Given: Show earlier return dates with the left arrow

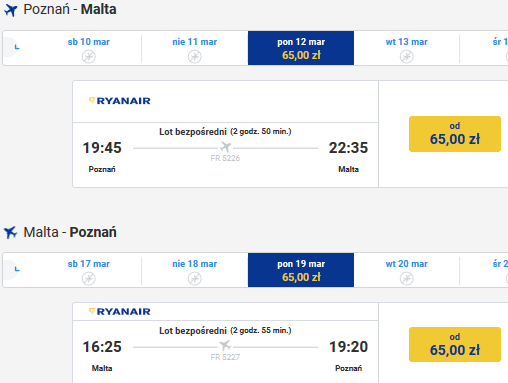Looking at the screenshot, I should pyautogui.click(x=11, y=269).
